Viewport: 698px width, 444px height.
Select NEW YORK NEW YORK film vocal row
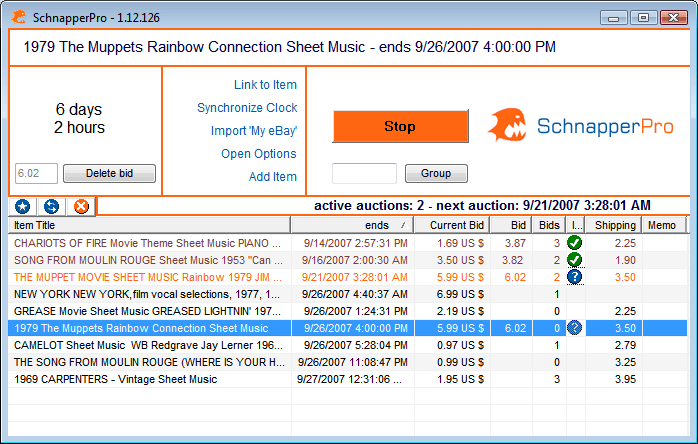point(348,294)
